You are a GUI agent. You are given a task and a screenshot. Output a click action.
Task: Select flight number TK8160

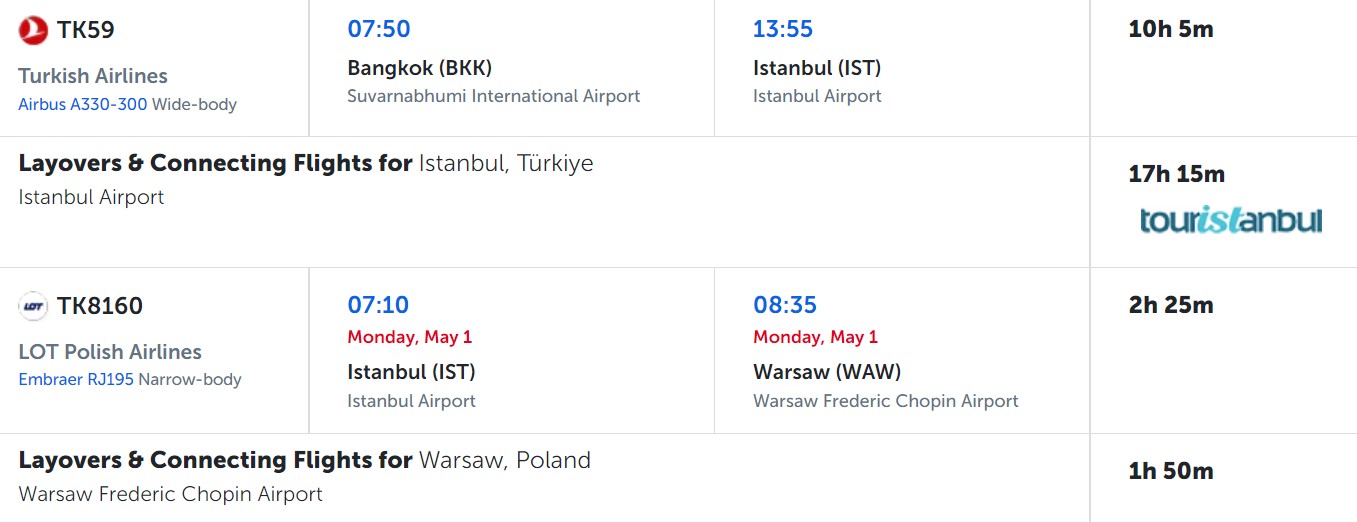click(100, 306)
